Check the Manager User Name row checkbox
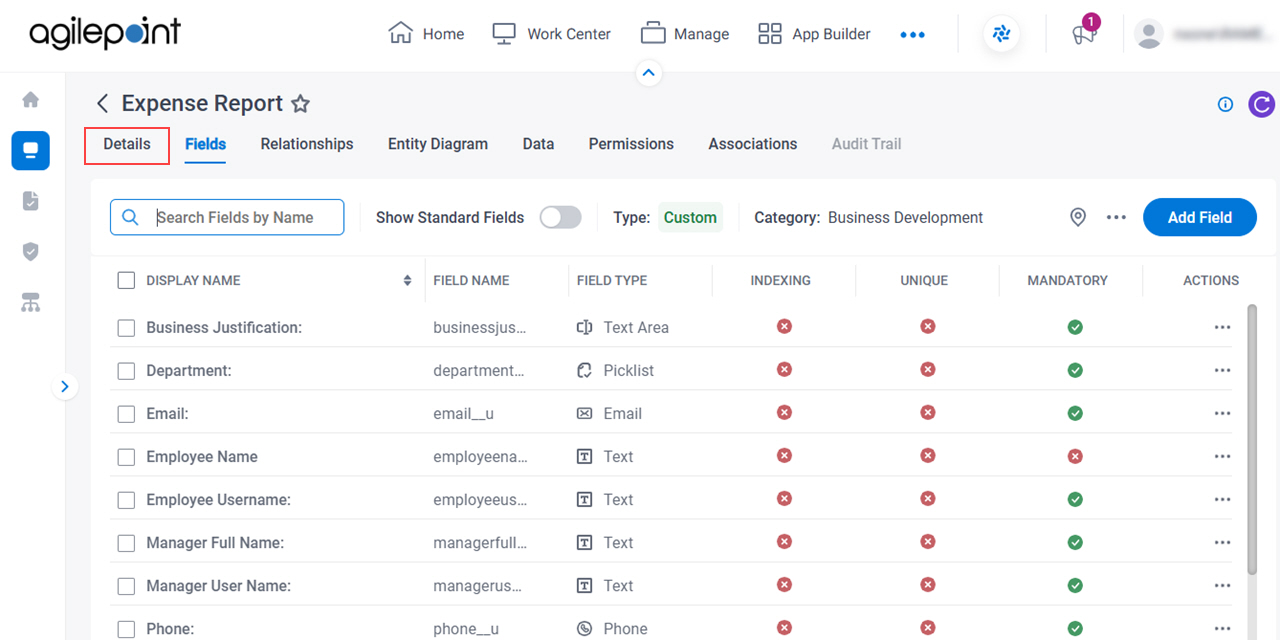 [126, 585]
